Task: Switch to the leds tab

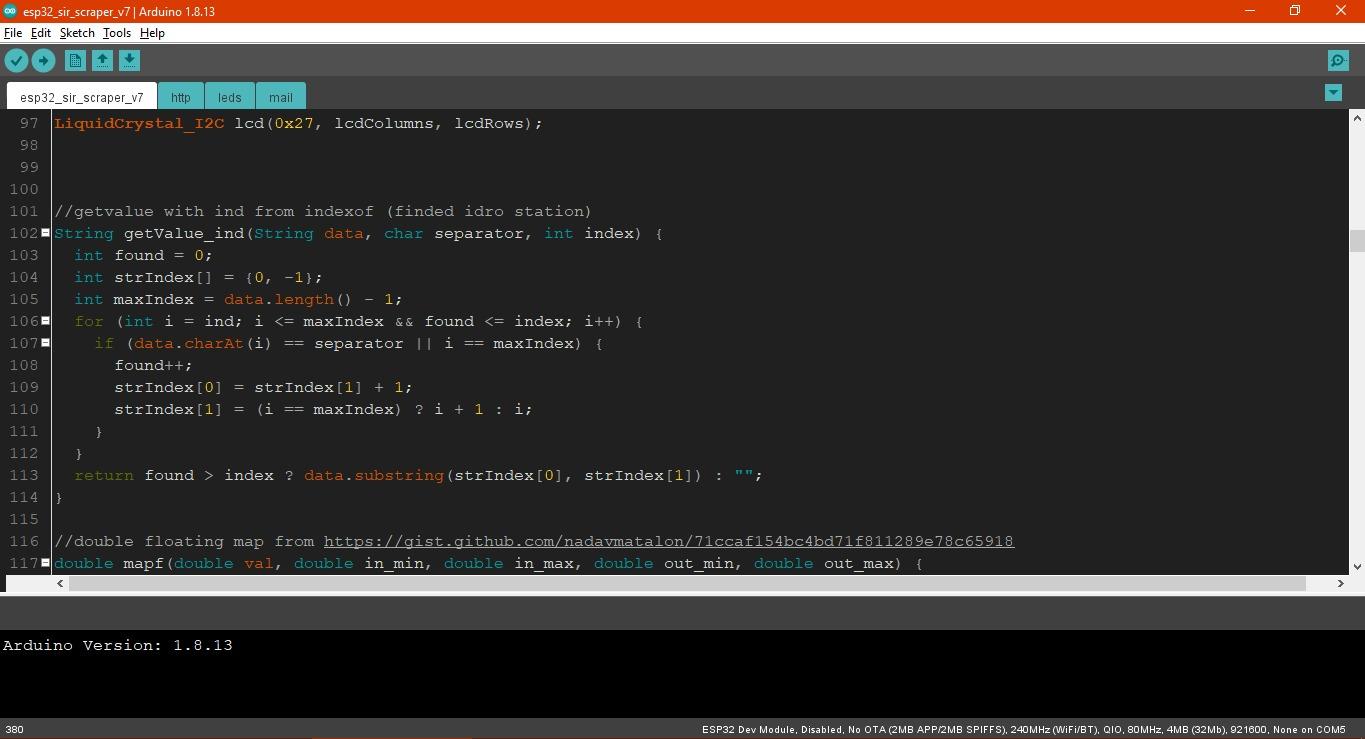Action: [230, 97]
